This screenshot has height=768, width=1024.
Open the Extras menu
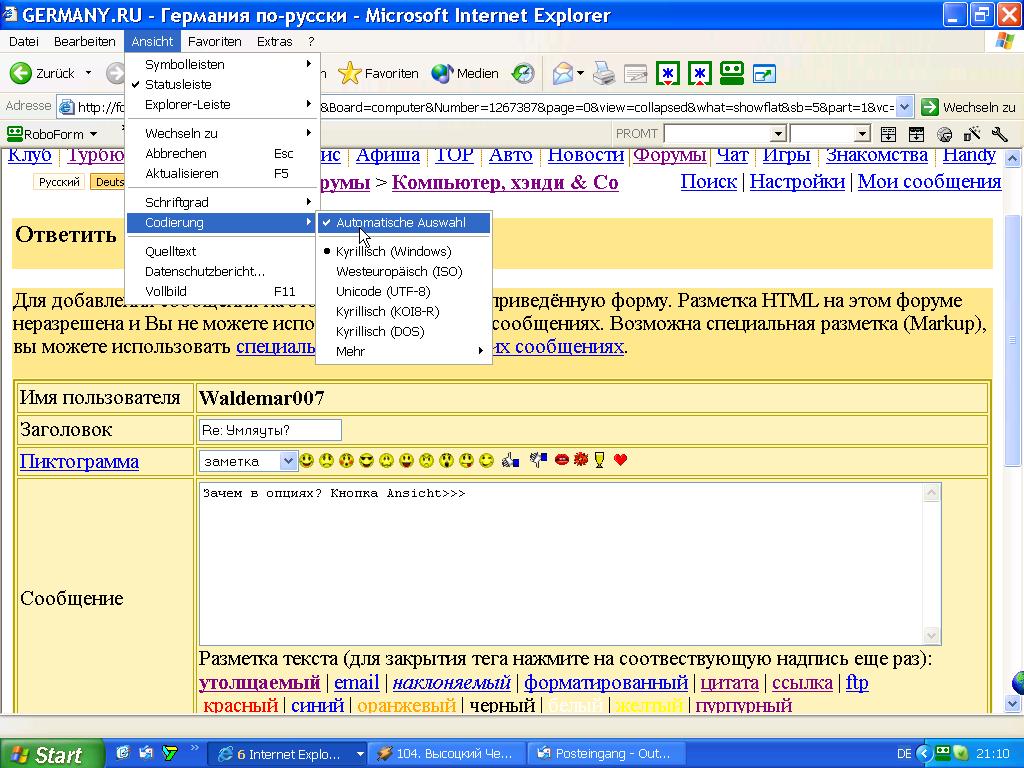point(274,41)
